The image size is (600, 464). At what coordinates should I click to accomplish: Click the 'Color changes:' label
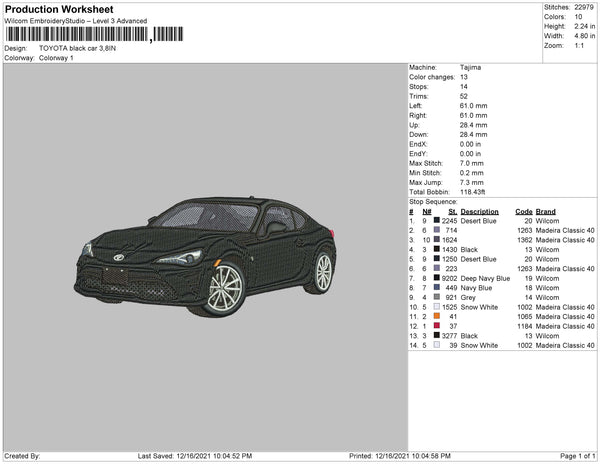coord(432,77)
